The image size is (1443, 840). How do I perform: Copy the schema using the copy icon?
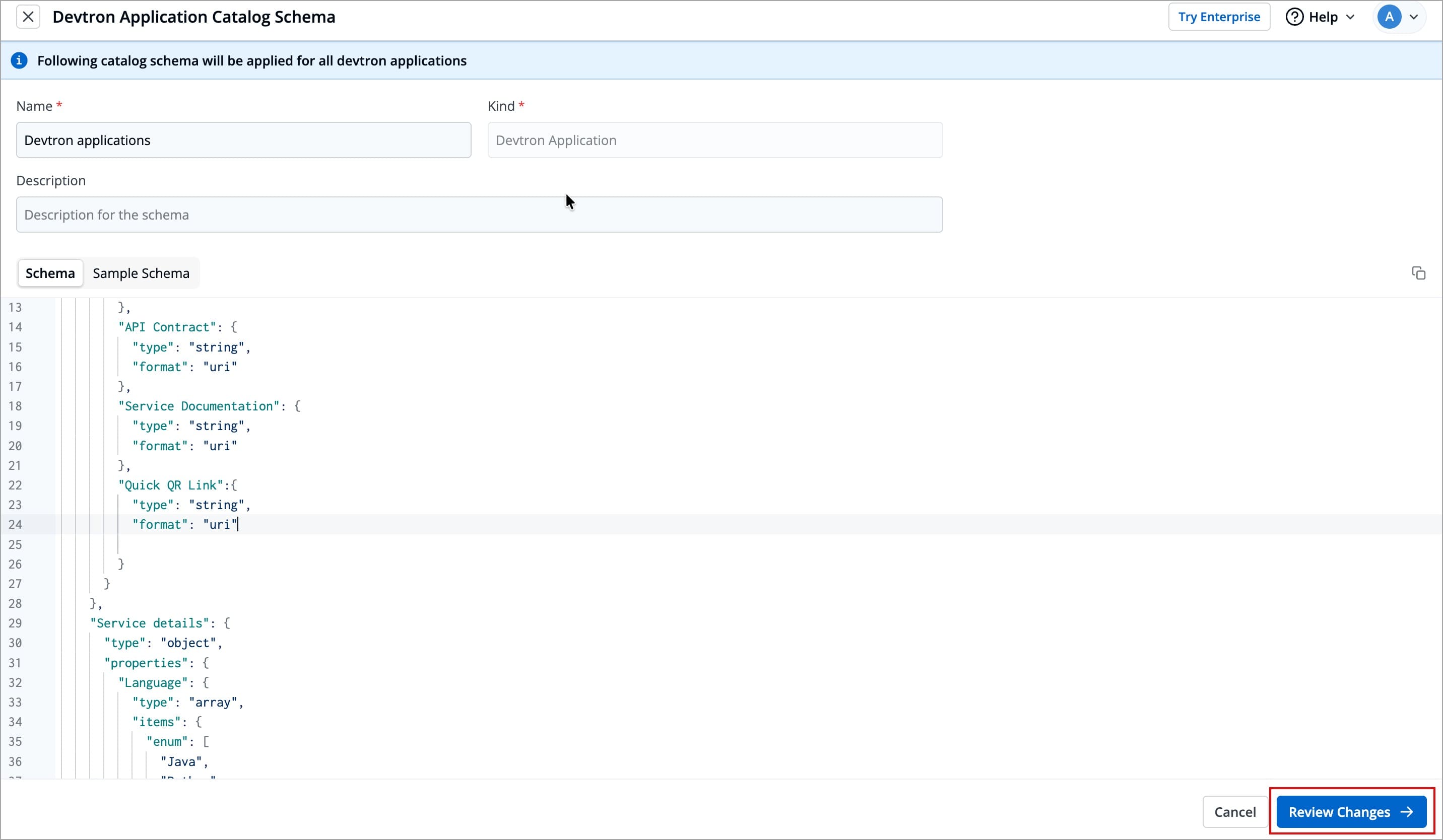point(1418,273)
